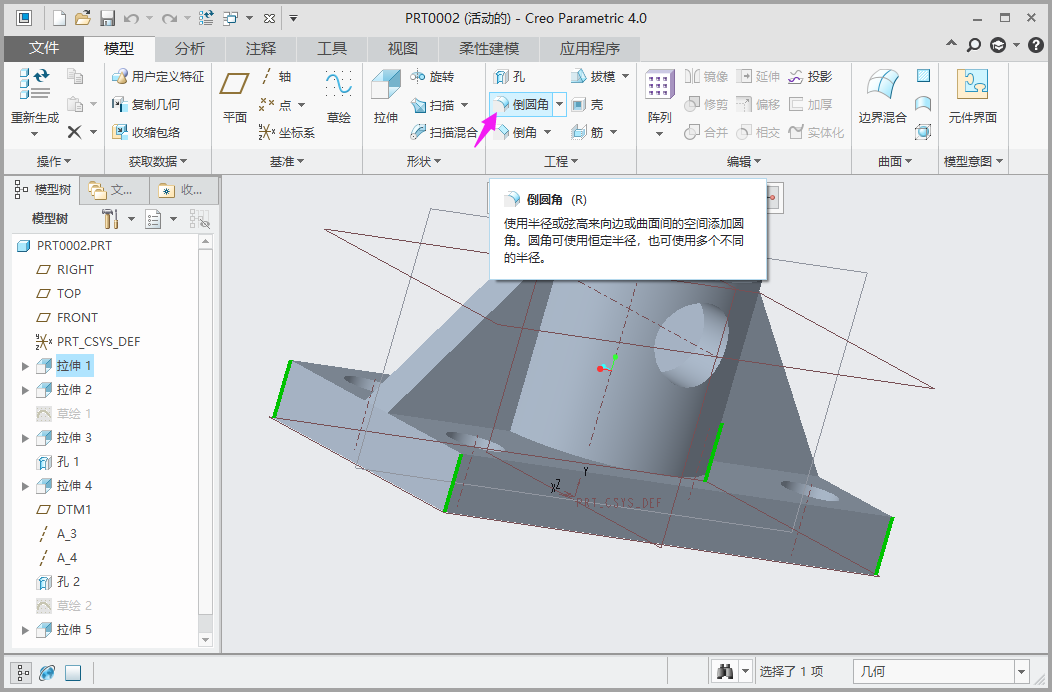Toggle full-screen button at bottom left
The height and width of the screenshot is (692, 1052).
point(72,672)
